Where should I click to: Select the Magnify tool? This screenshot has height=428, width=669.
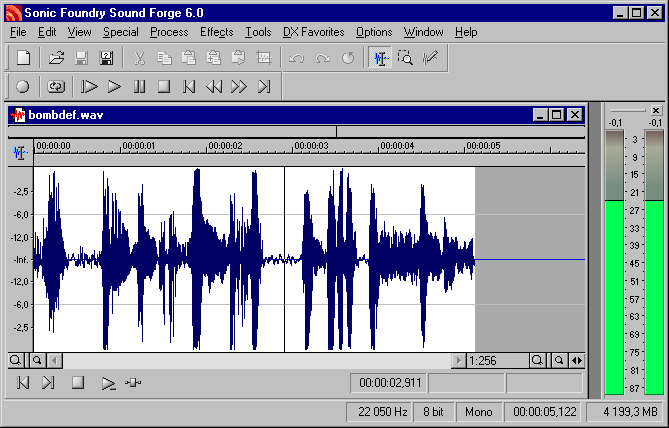tap(405, 58)
